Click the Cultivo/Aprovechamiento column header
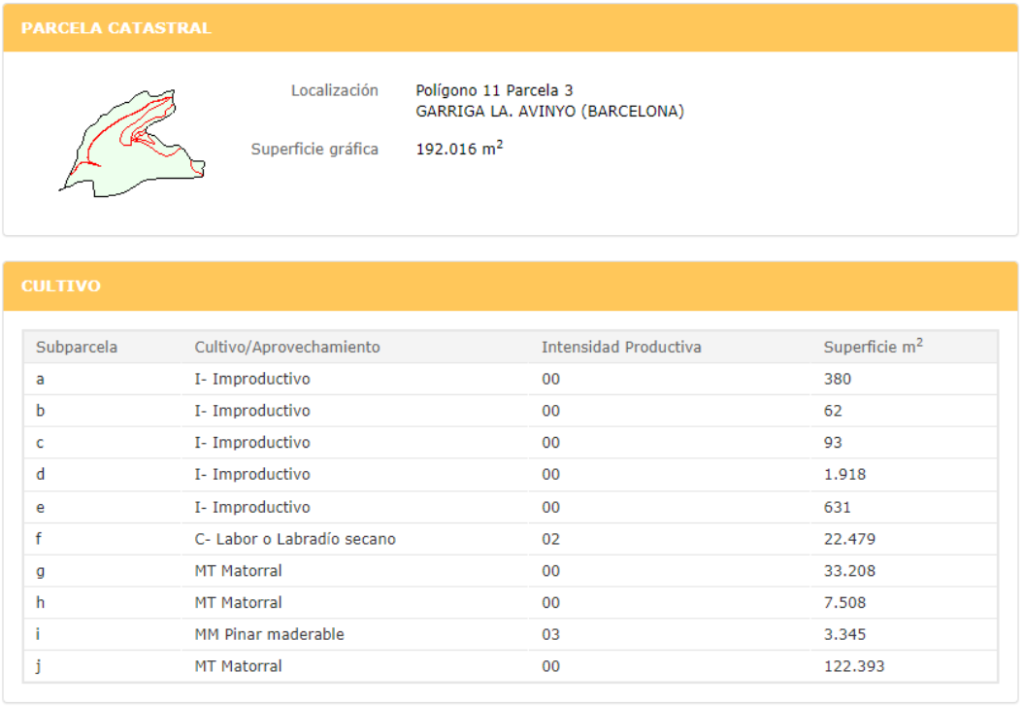The image size is (1024, 706). 287,347
